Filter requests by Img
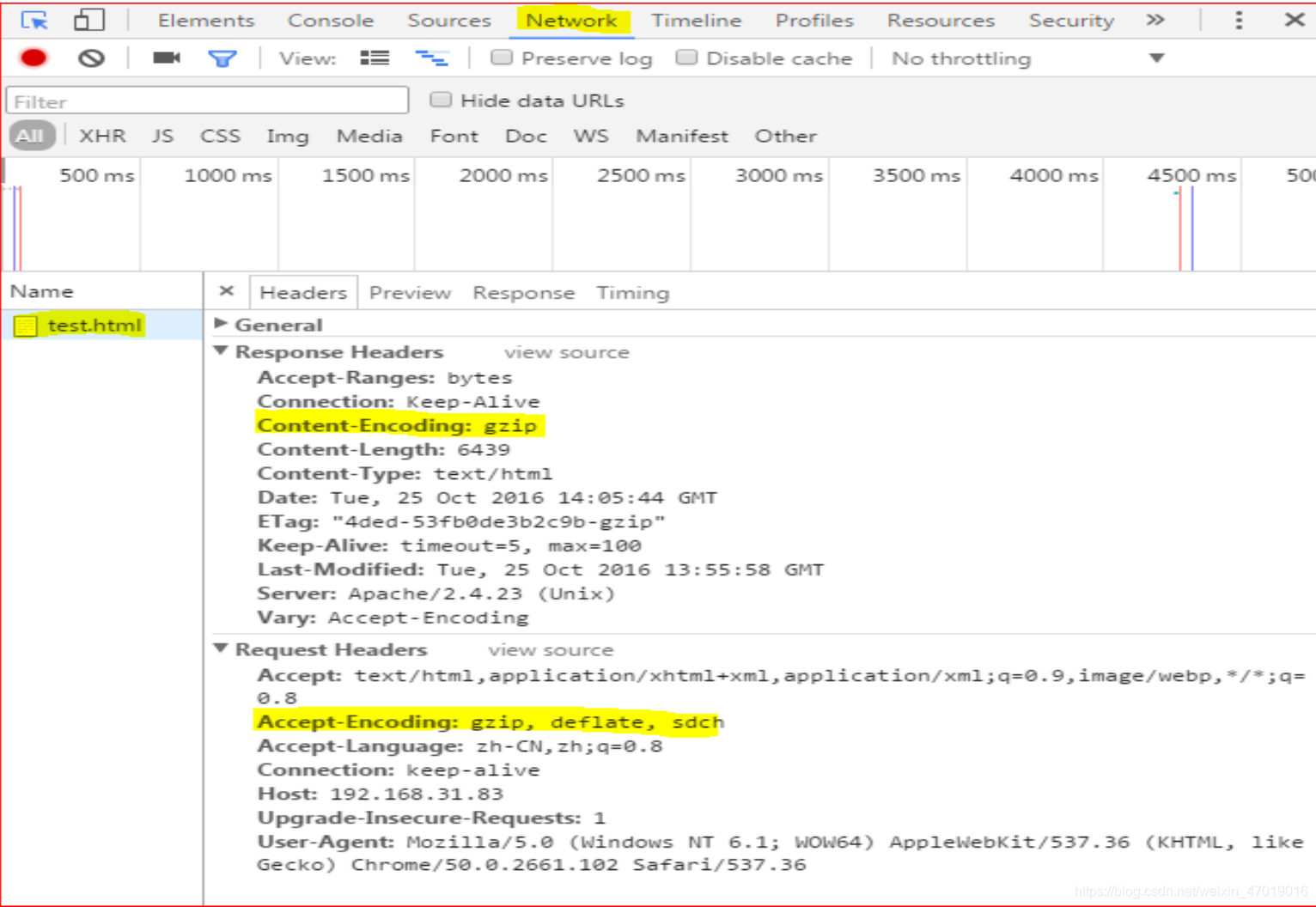Viewport: 1316px width, 907px height. pyautogui.click(x=287, y=136)
